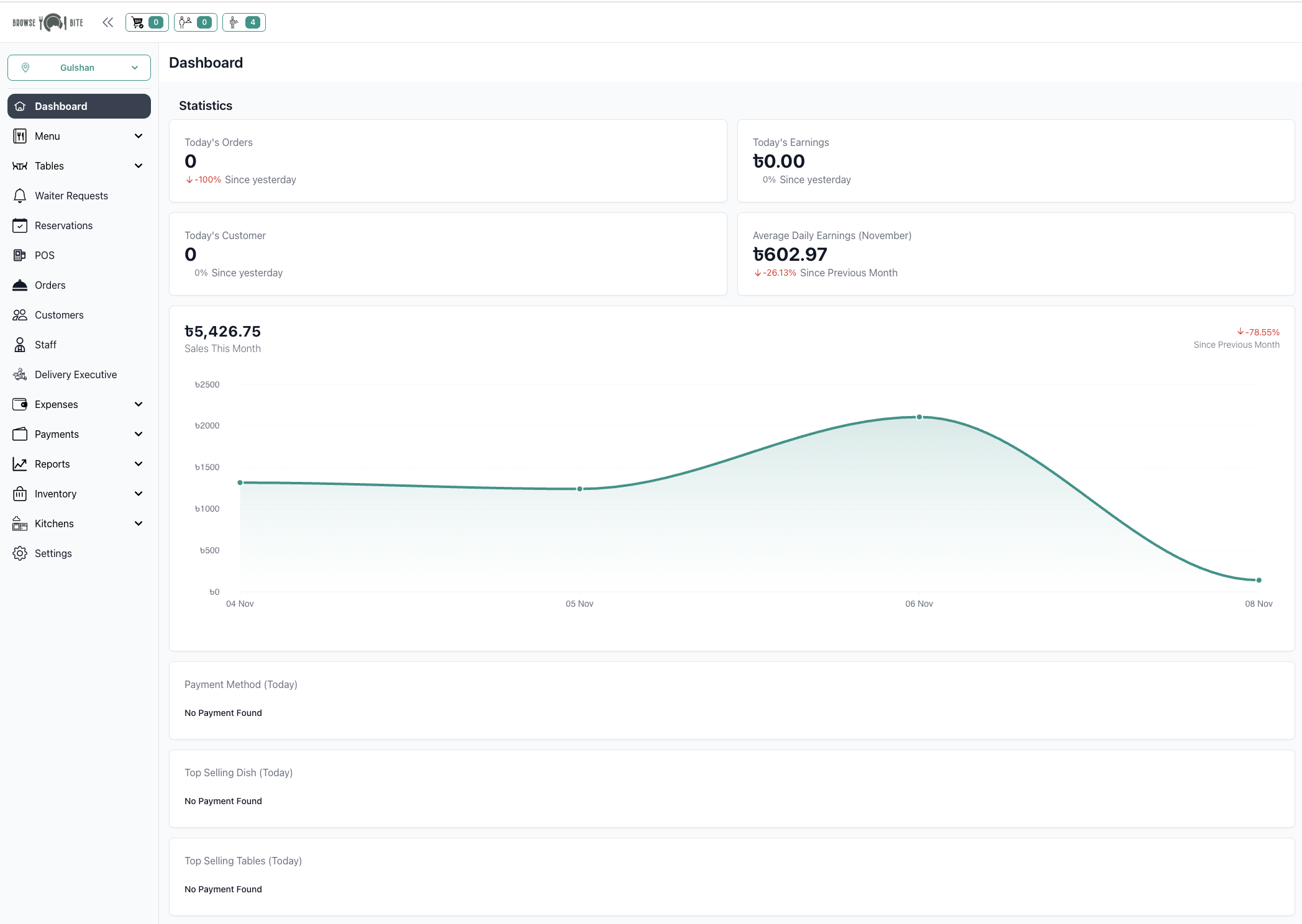The width and height of the screenshot is (1302, 924).
Task: Open Customers from the sidebar
Action: click(59, 315)
